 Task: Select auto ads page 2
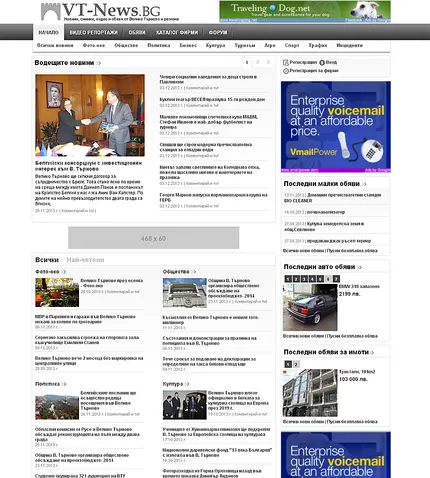point(296,279)
